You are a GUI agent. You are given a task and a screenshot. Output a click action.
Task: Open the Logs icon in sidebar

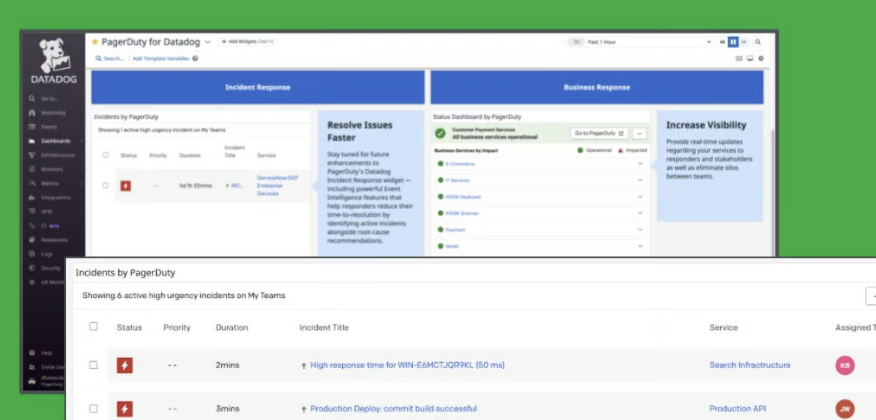tap(32, 254)
